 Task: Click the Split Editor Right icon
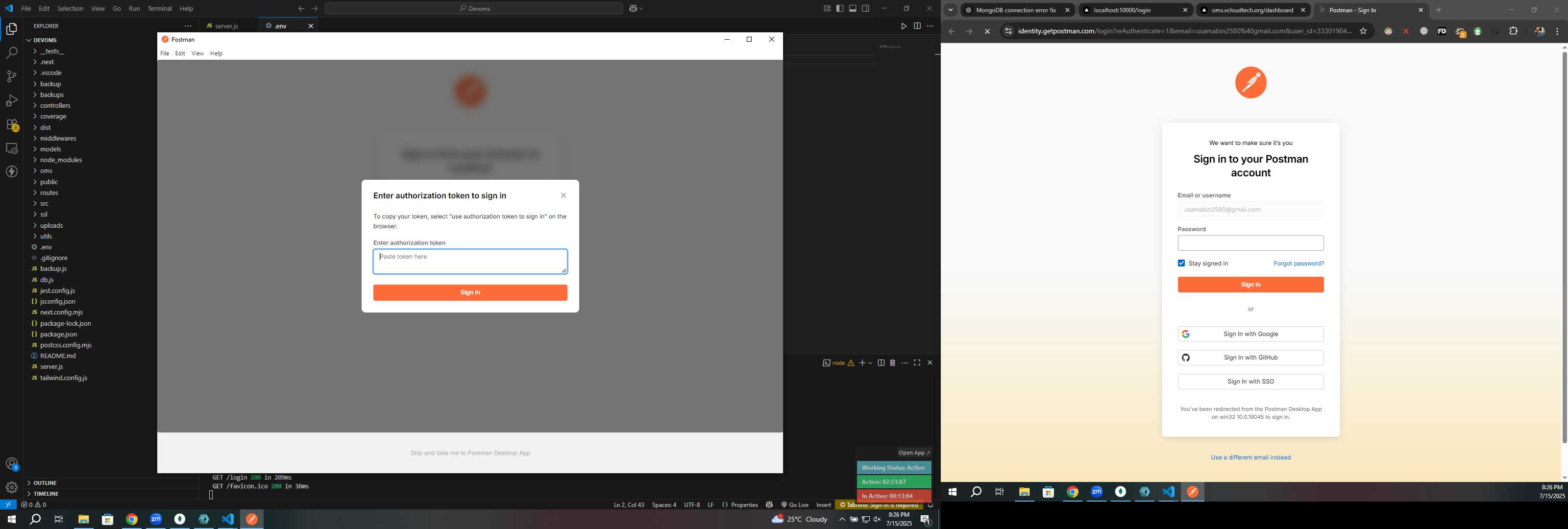(917, 26)
